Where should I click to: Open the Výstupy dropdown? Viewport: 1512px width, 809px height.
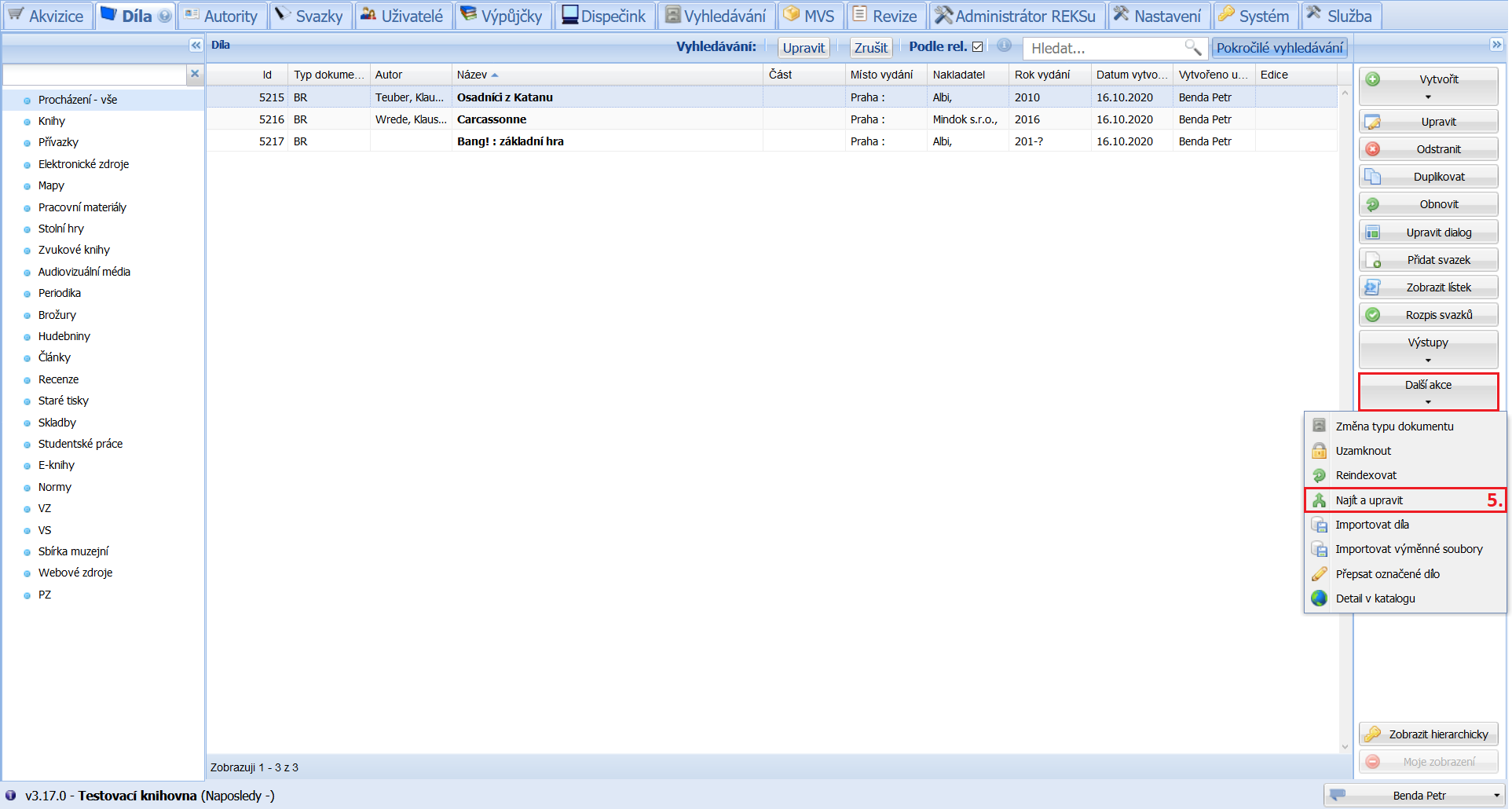pyautogui.click(x=1428, y=350)
